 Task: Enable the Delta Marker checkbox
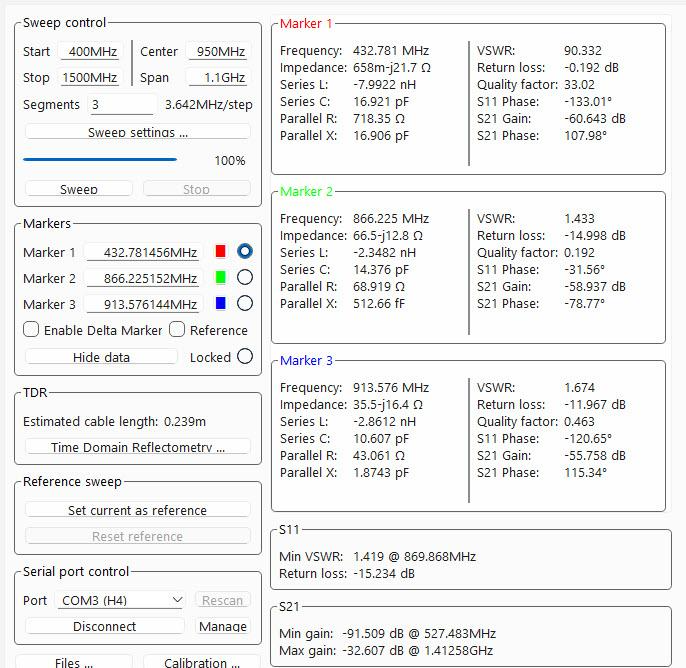pyautogui.click(x=31, y=329)
